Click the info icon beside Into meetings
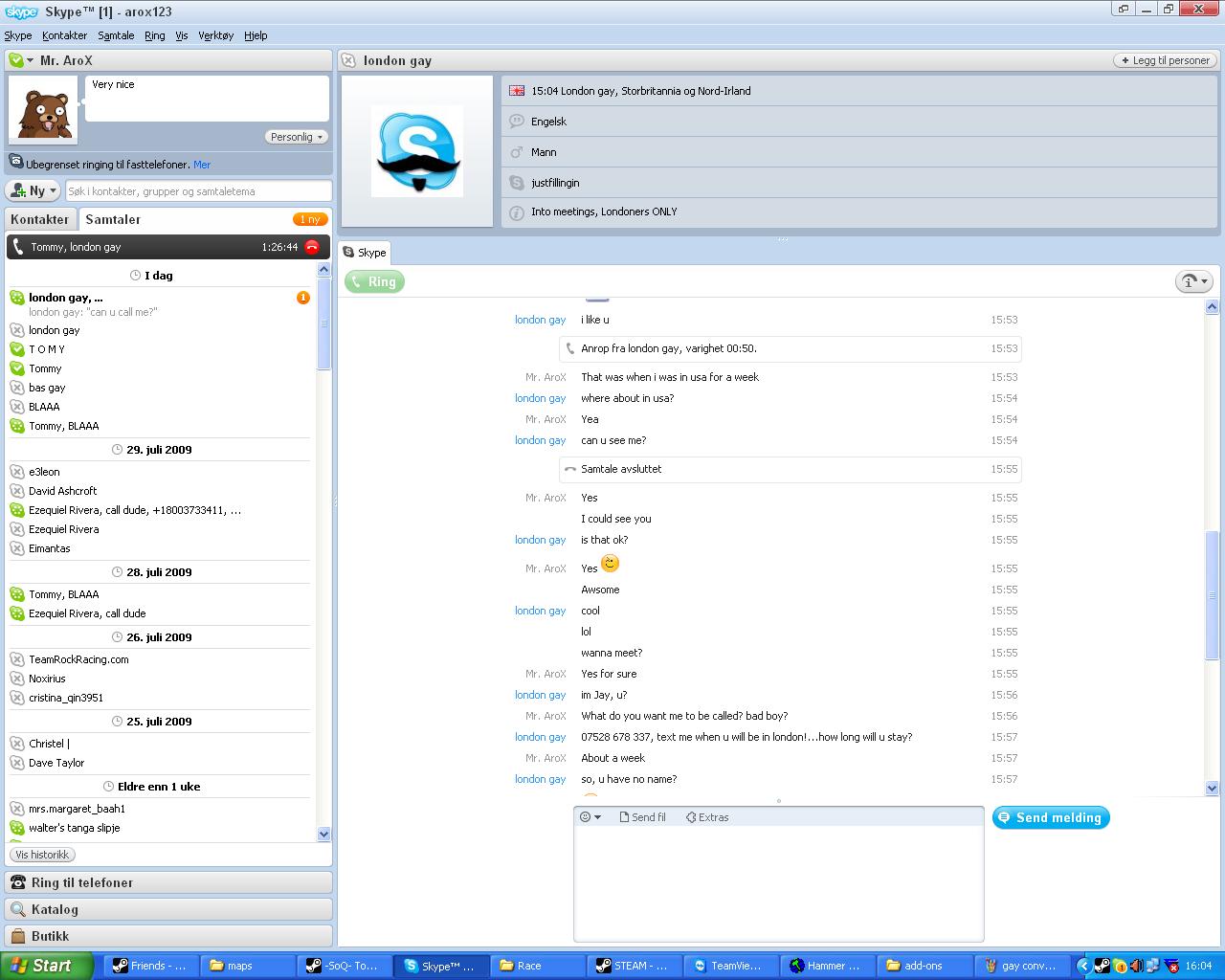Viewport: 1225px width, 980px height. tap(517, 212)
